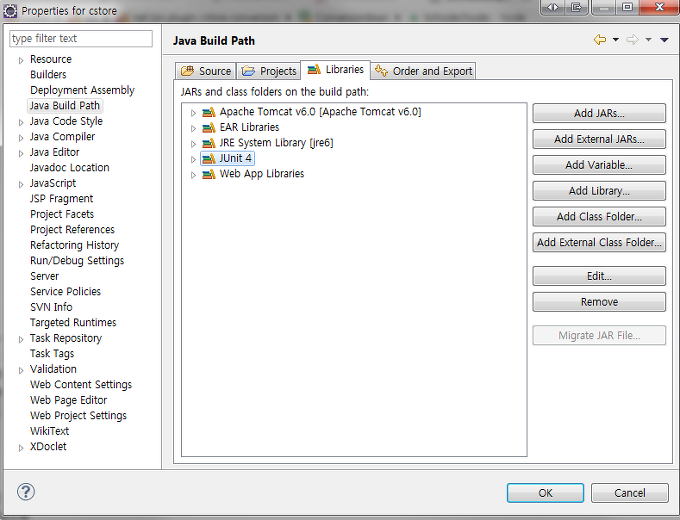Open the help question mark icon

tap(26, 492)
